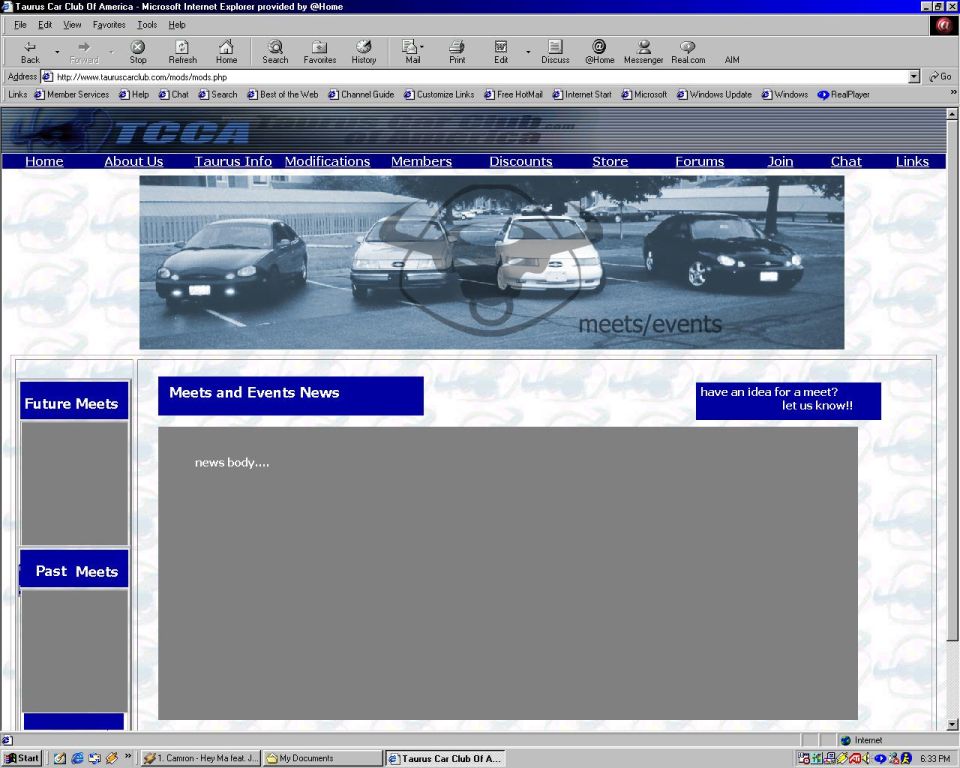Click the Back toolbar button
Image resolution: width=960 pixels, height=768 pixels.
coord(30,52)
